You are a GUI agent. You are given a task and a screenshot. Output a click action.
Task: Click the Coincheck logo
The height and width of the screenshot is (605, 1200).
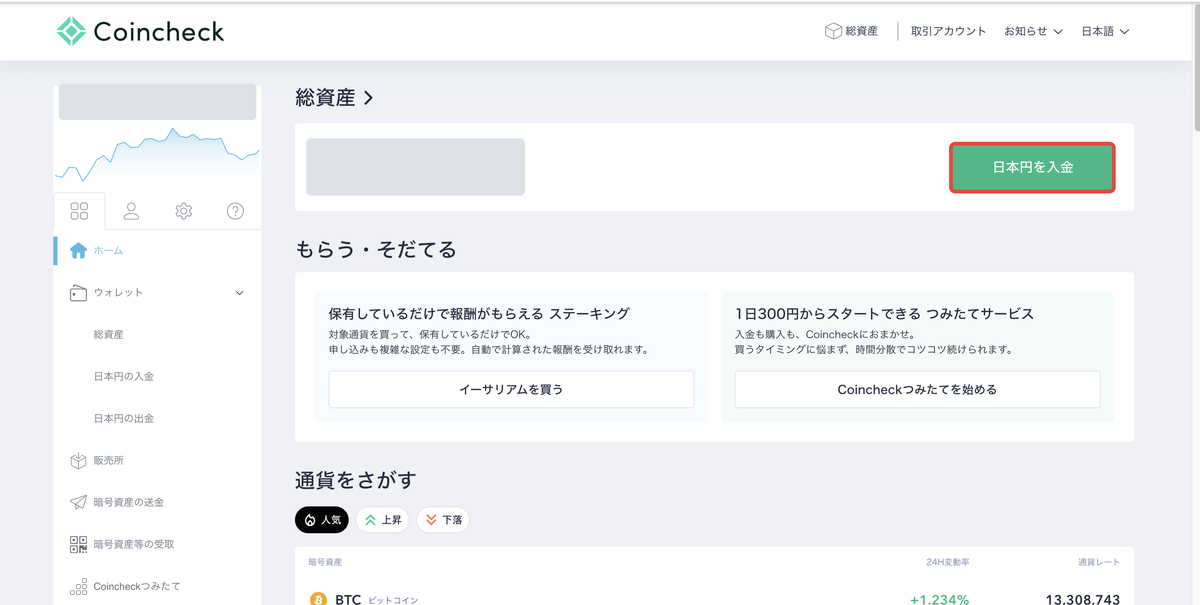(x=140, y=31)
